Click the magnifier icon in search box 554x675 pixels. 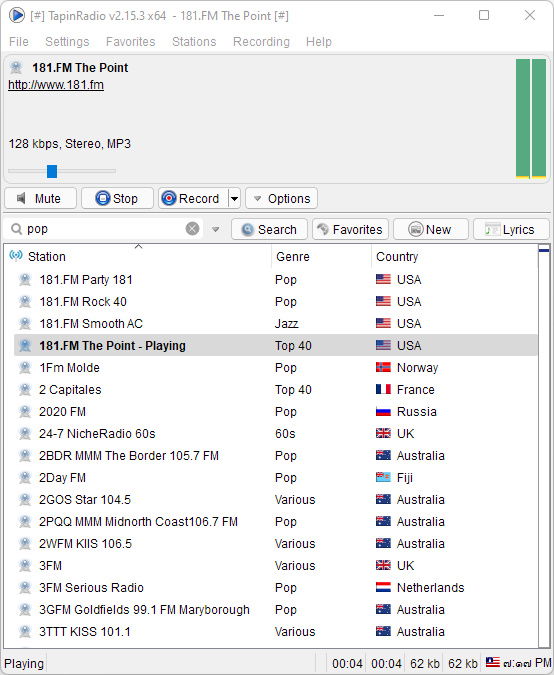point(16,229)
